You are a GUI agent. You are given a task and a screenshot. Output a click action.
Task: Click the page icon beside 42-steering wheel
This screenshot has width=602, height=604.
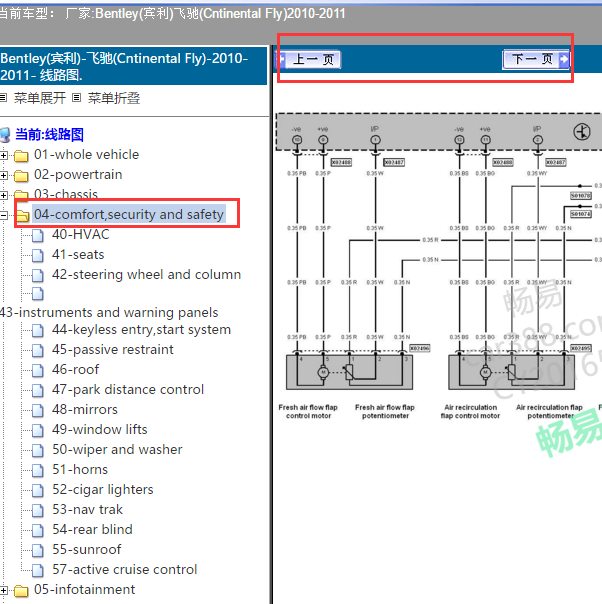[37, 275]
